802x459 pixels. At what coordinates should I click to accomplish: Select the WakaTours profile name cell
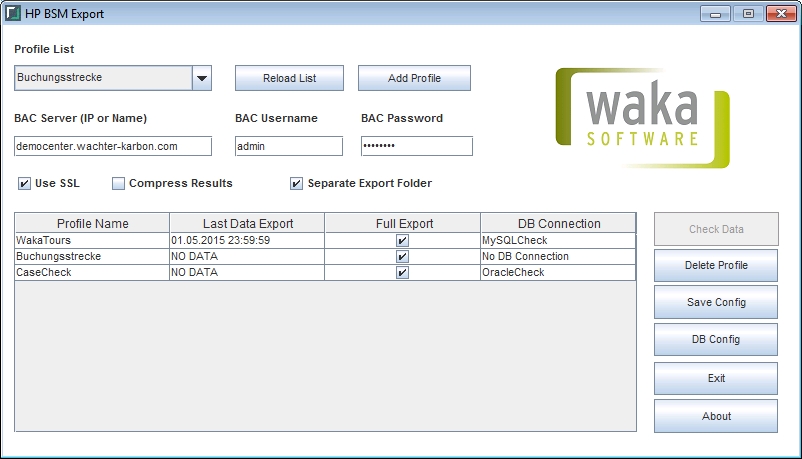92,241
